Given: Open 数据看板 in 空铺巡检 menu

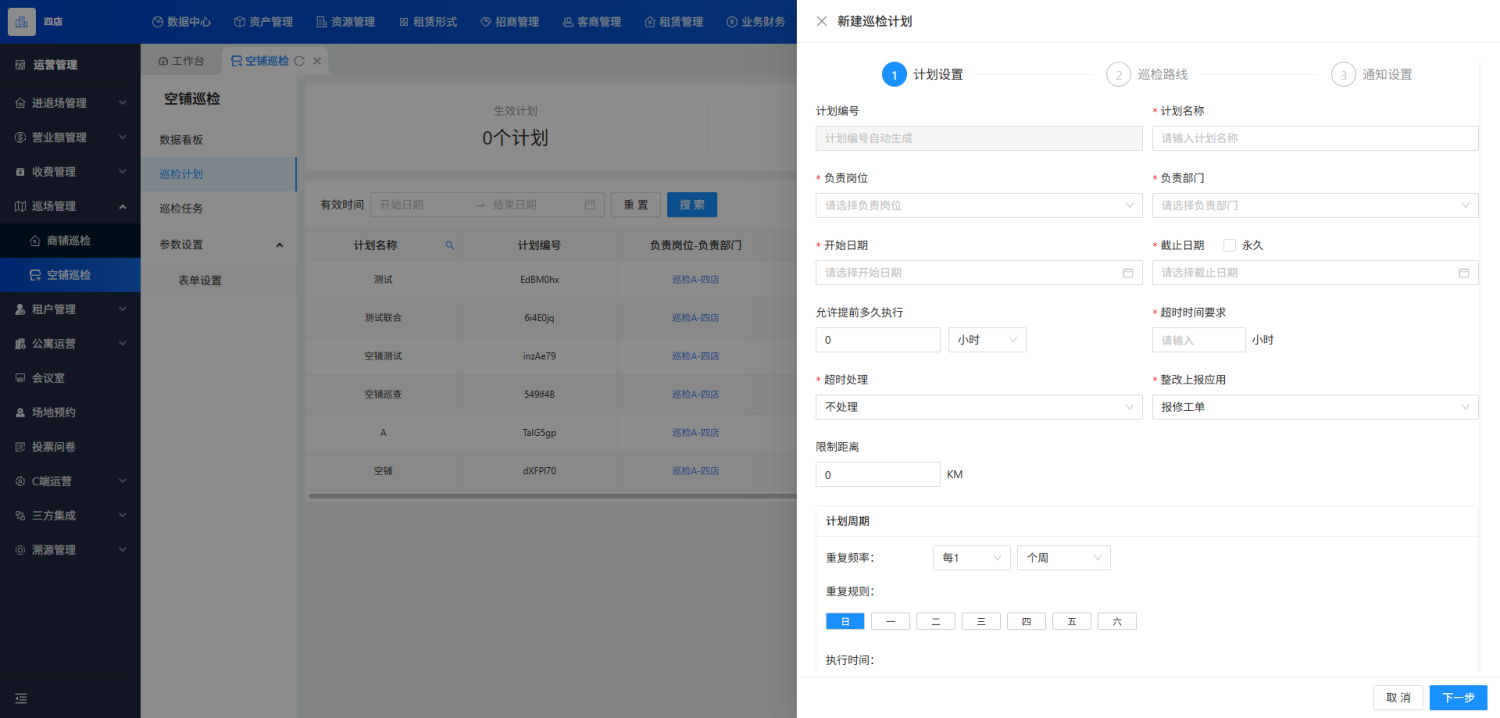Looking at the screenshot, I should tap(220, 140).
